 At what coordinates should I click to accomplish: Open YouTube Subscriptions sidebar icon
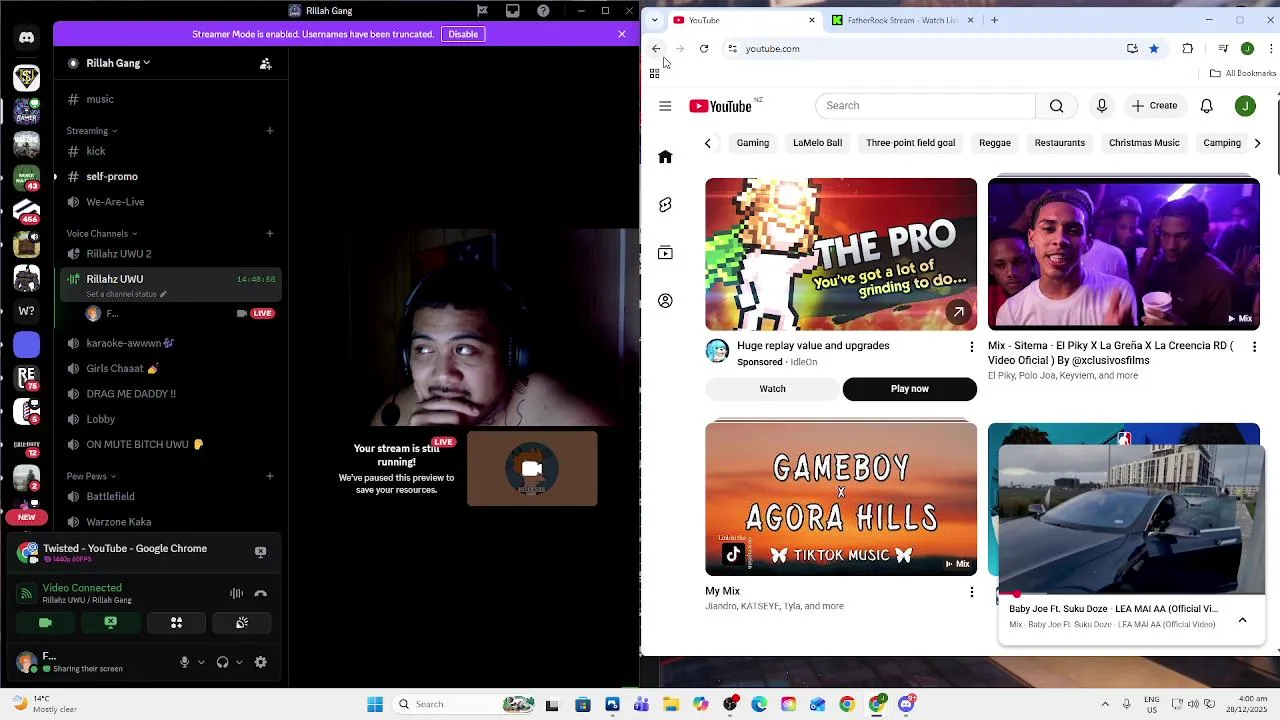pyautogui.click(x=665, y=253)
